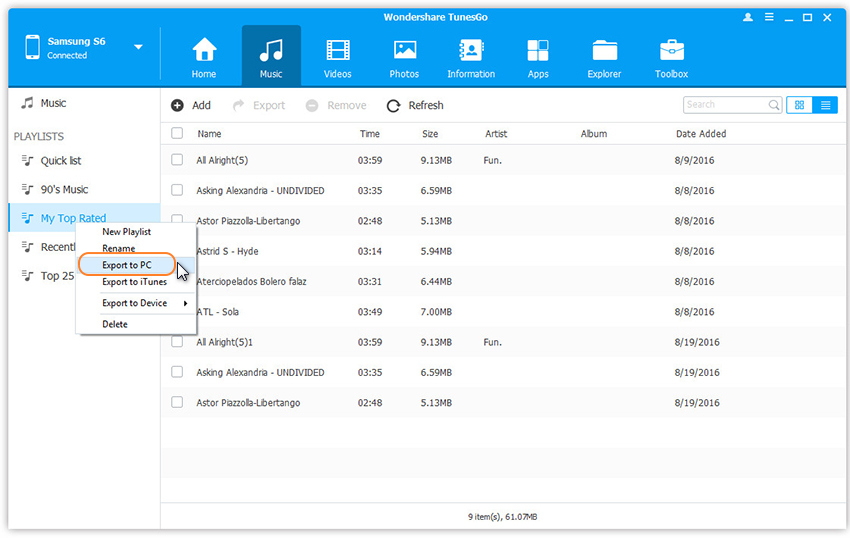
Task: Click the Refresh circular arrow icon
Action: pyautogui.click(x=394, y=106)
